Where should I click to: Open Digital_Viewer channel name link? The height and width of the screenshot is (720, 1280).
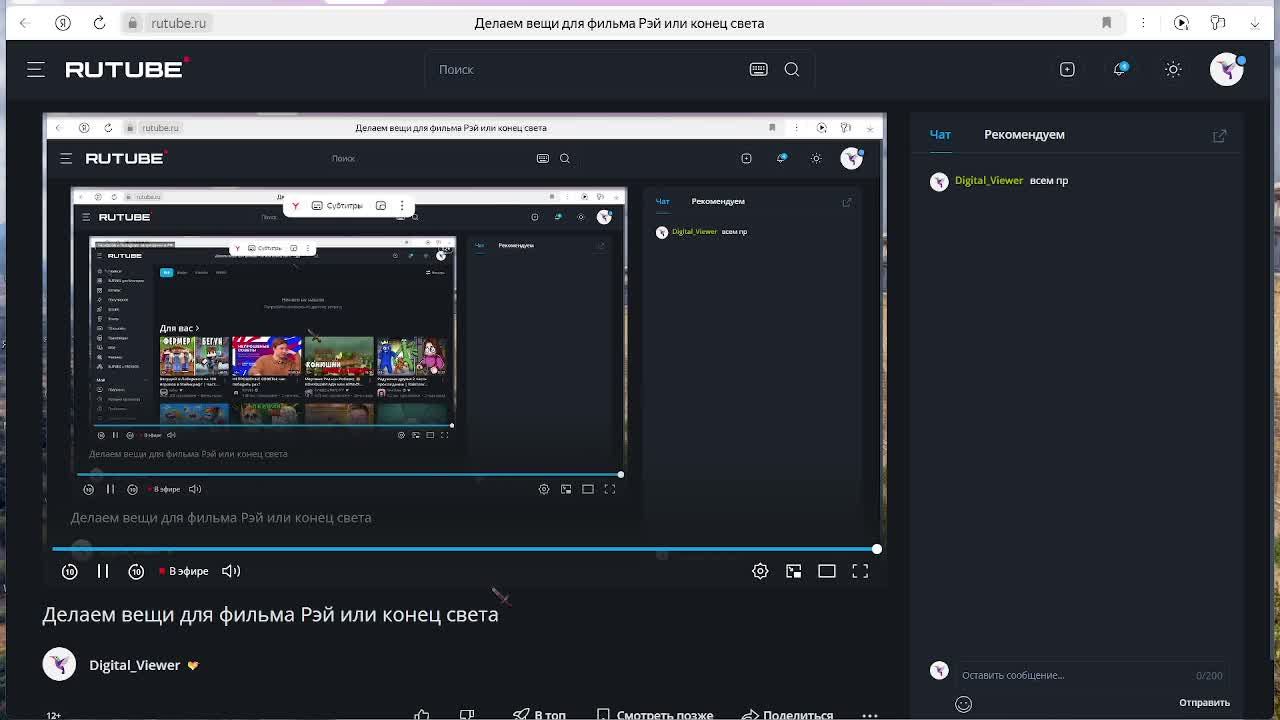point(135,665)
